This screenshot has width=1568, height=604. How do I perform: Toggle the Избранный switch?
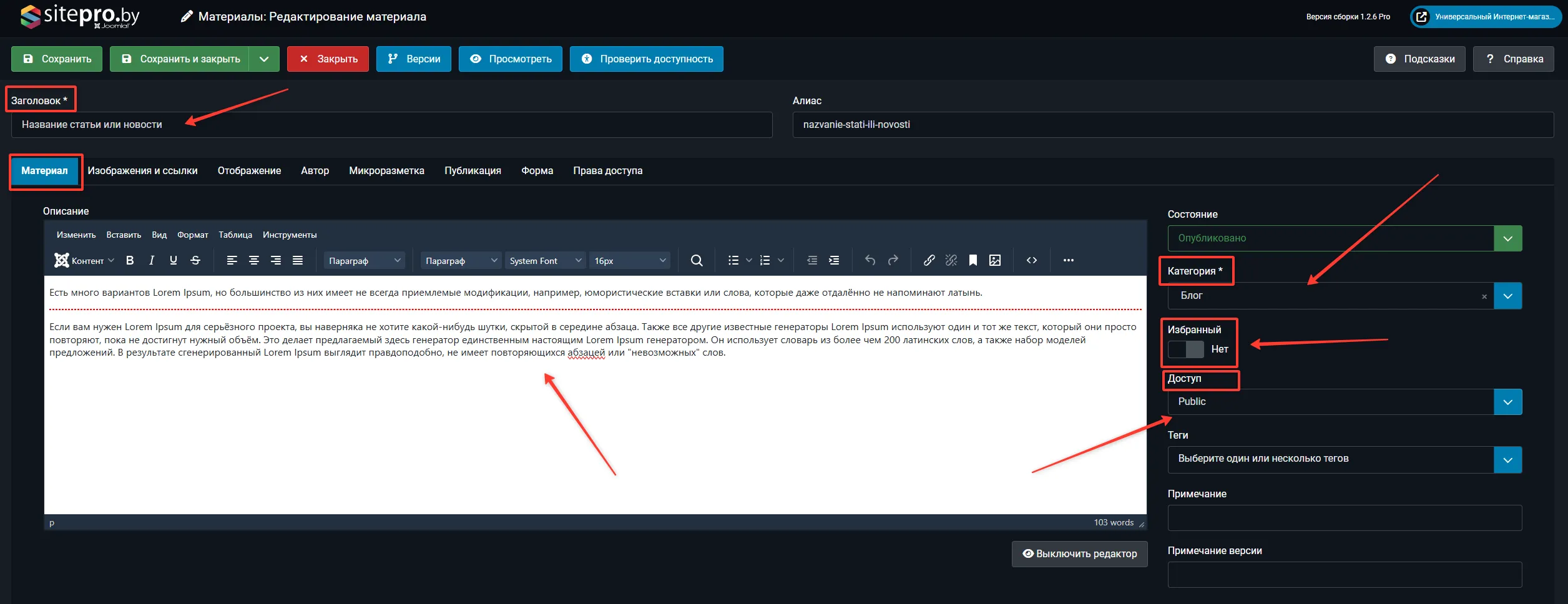tap(1185, 349)
